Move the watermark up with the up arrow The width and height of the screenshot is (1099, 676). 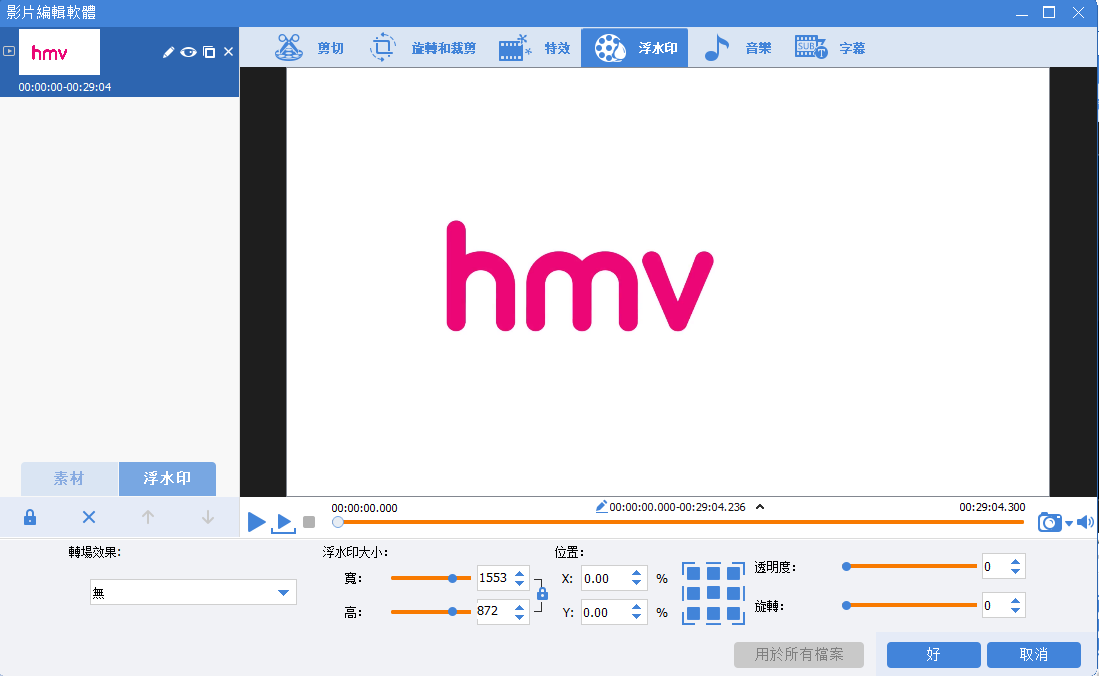click(x=148, y=518)
